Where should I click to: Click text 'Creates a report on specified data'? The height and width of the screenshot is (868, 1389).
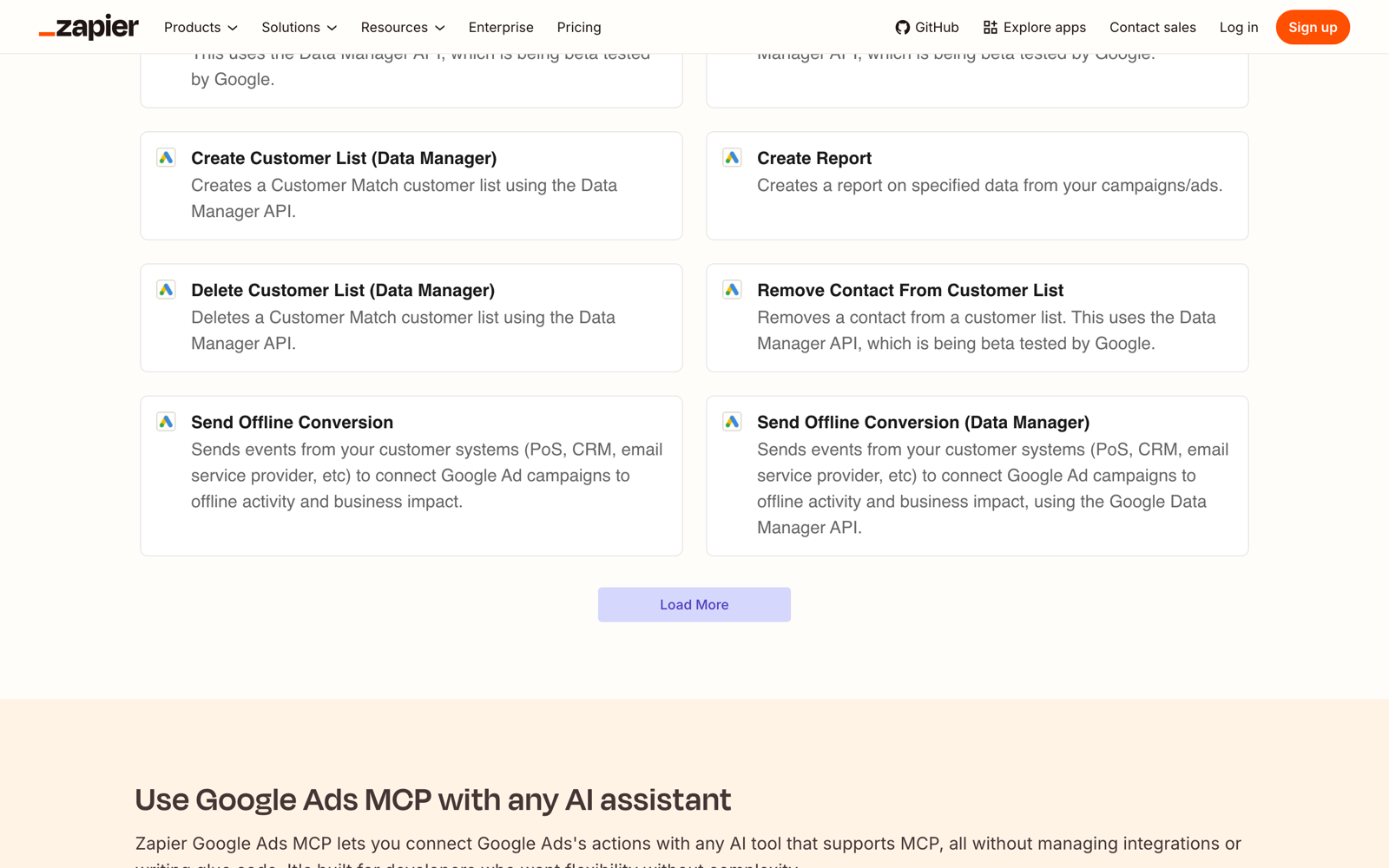click(x=990, y=185)
